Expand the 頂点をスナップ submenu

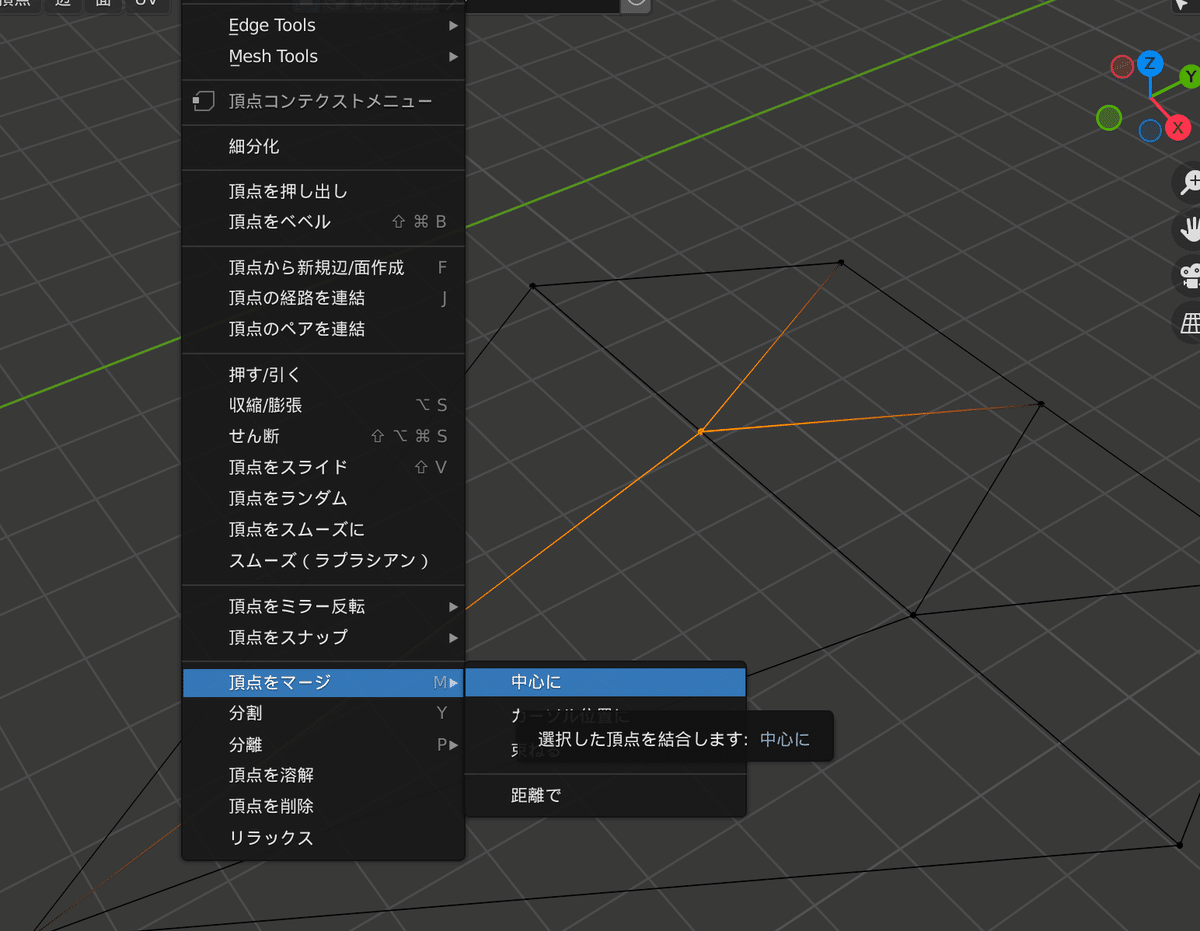[323, 637]
